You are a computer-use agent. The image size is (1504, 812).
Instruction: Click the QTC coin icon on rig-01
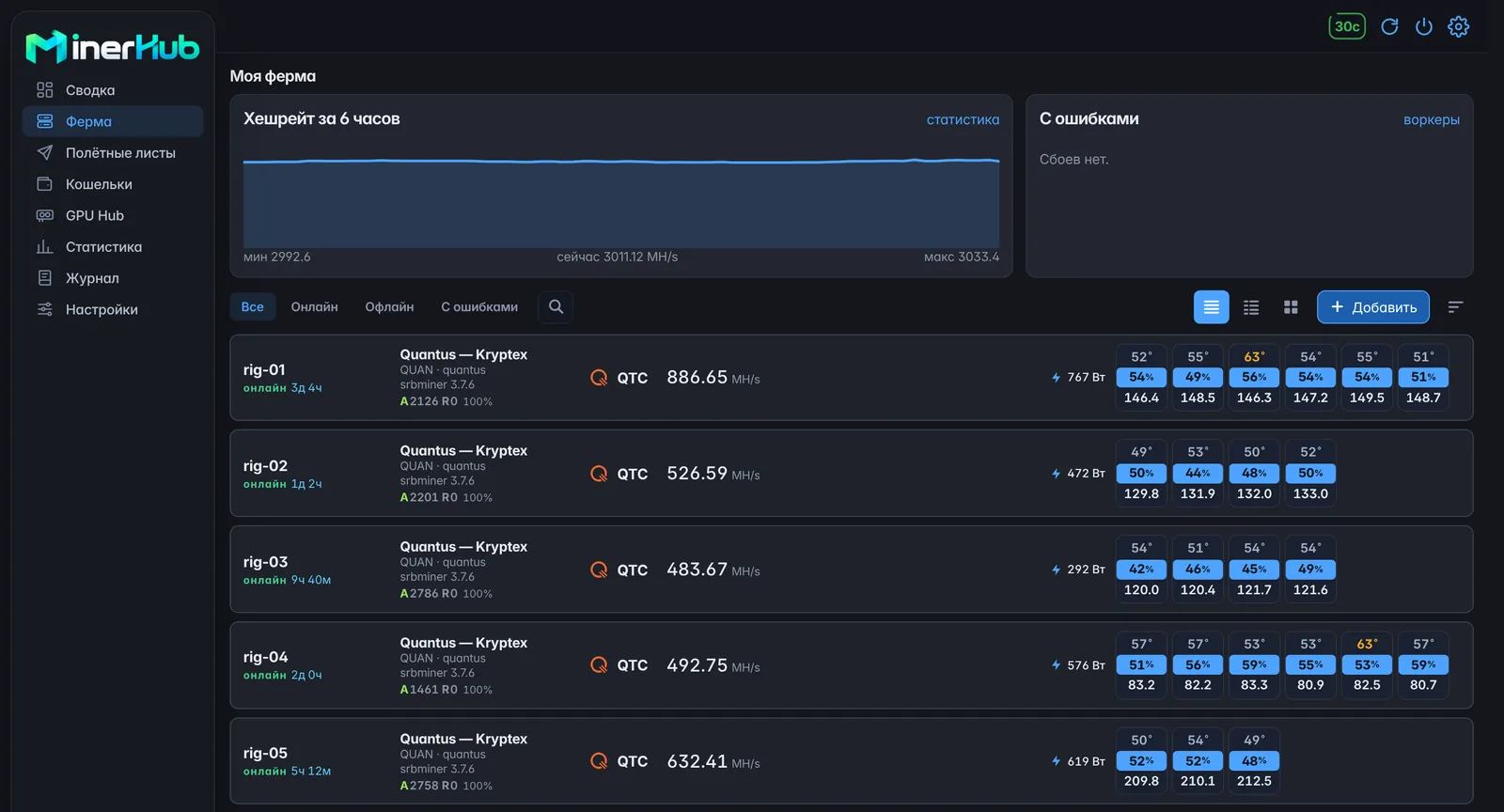pyautogui.click(x=599, y=378)
